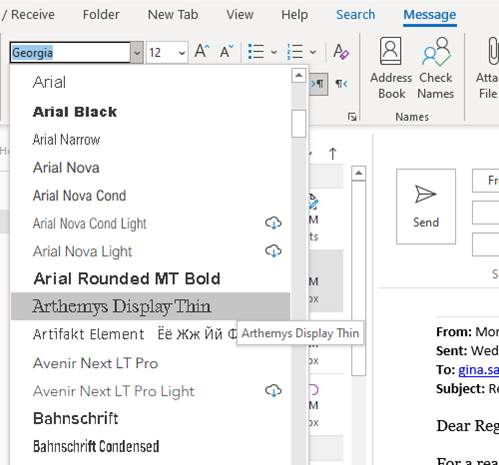The width and height of the screenshot is (499, 465).
Task: Expand the numbering style options
Action: point(313,52)
